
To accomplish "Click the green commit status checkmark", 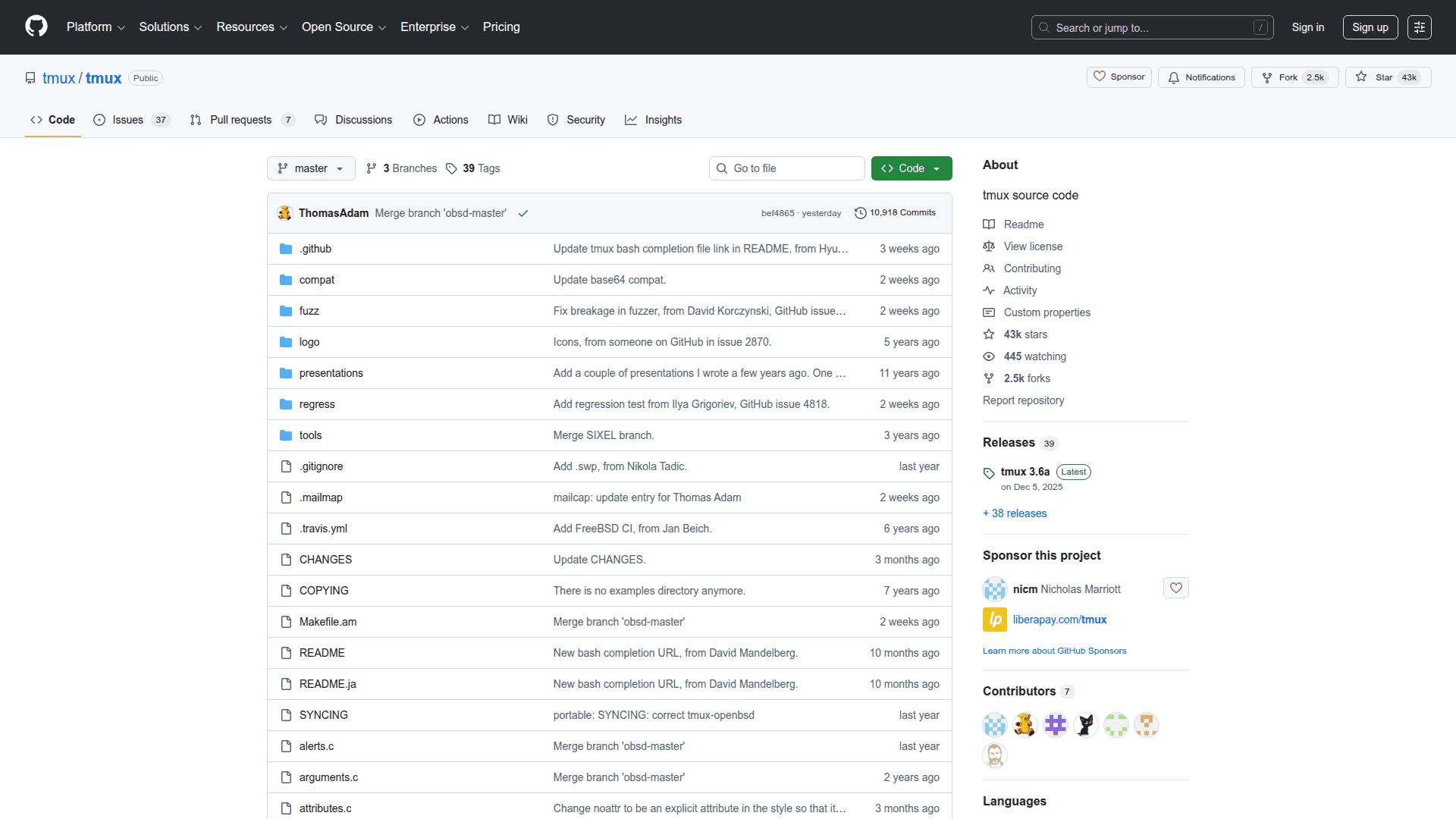I will pyautogui.click(x=523, y=213).
